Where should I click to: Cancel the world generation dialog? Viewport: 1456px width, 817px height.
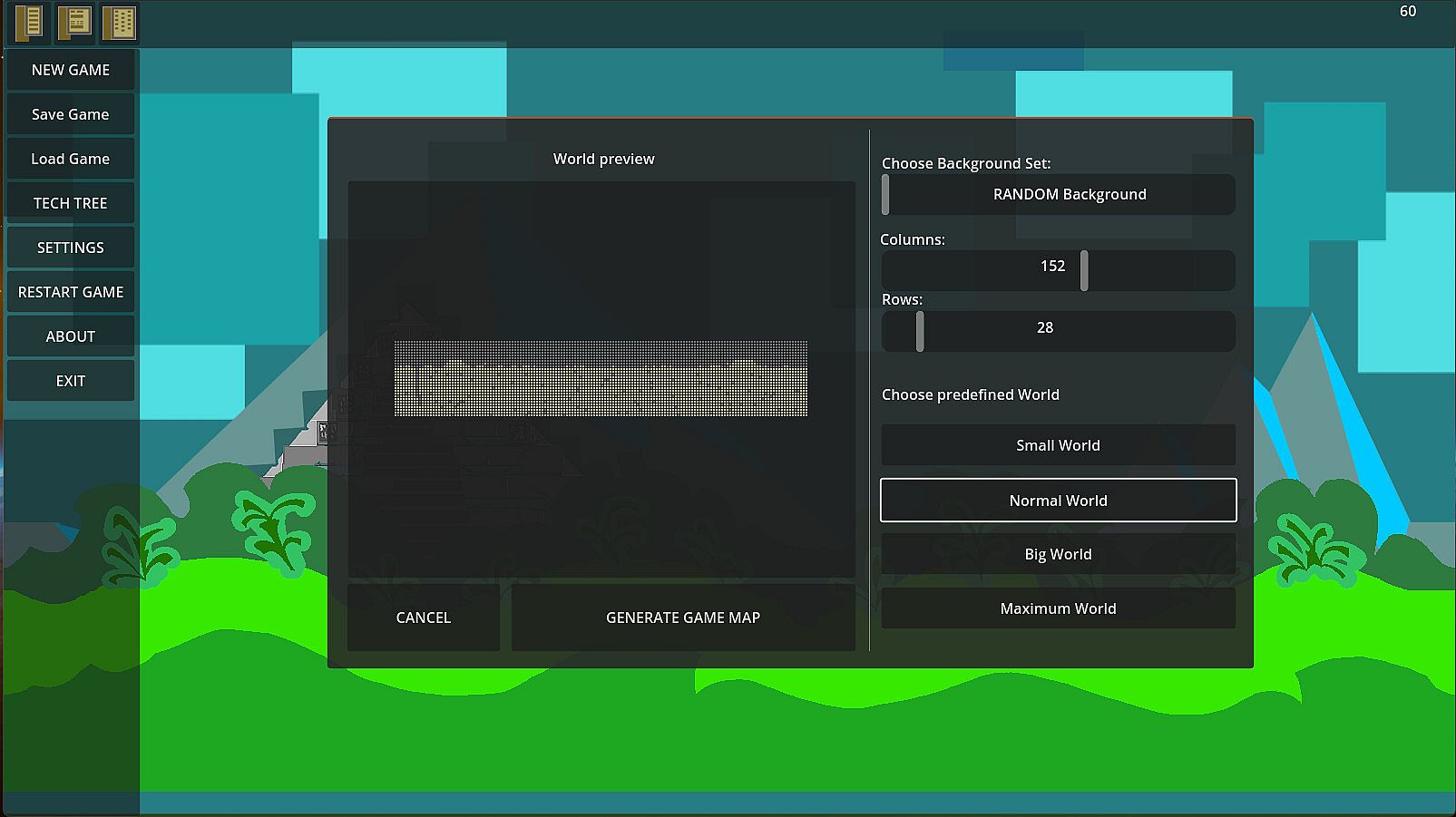424,618
